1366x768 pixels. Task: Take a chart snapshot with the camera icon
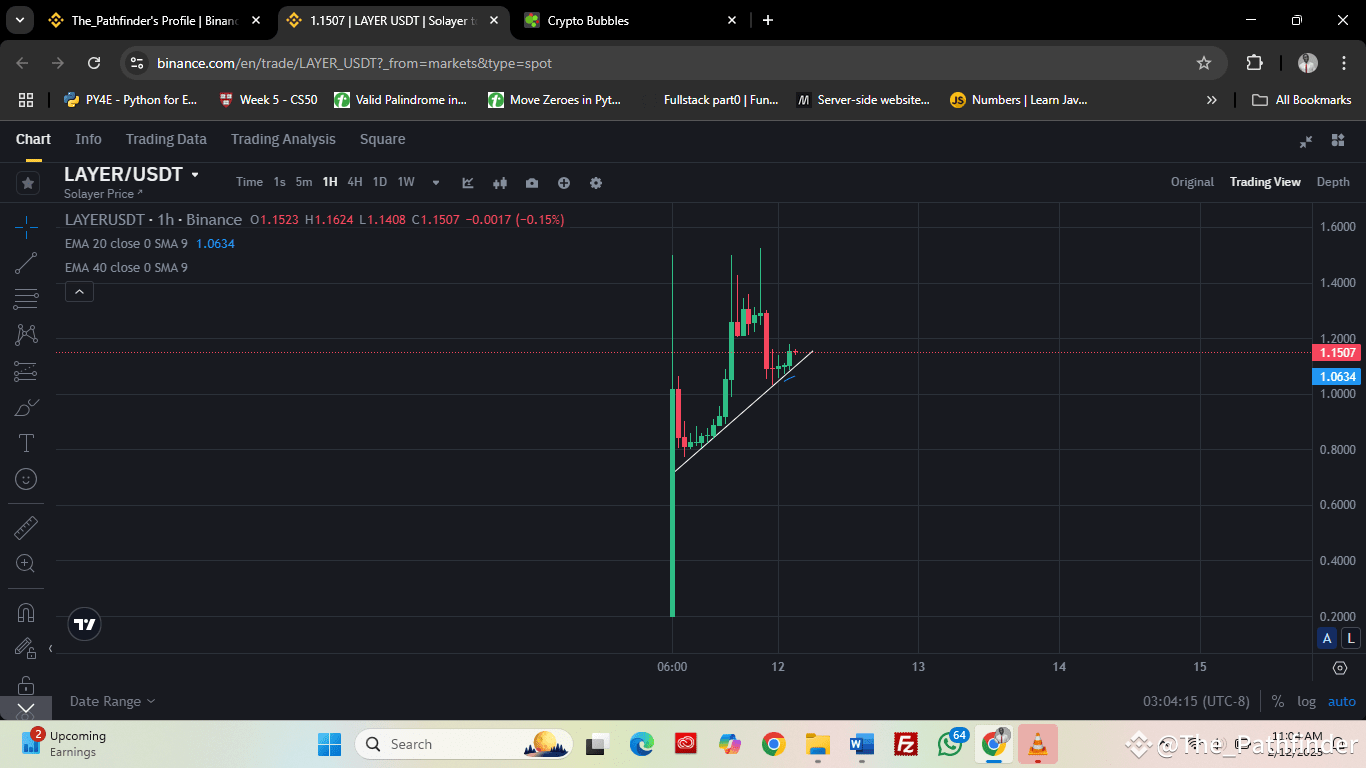click(531, 183)
